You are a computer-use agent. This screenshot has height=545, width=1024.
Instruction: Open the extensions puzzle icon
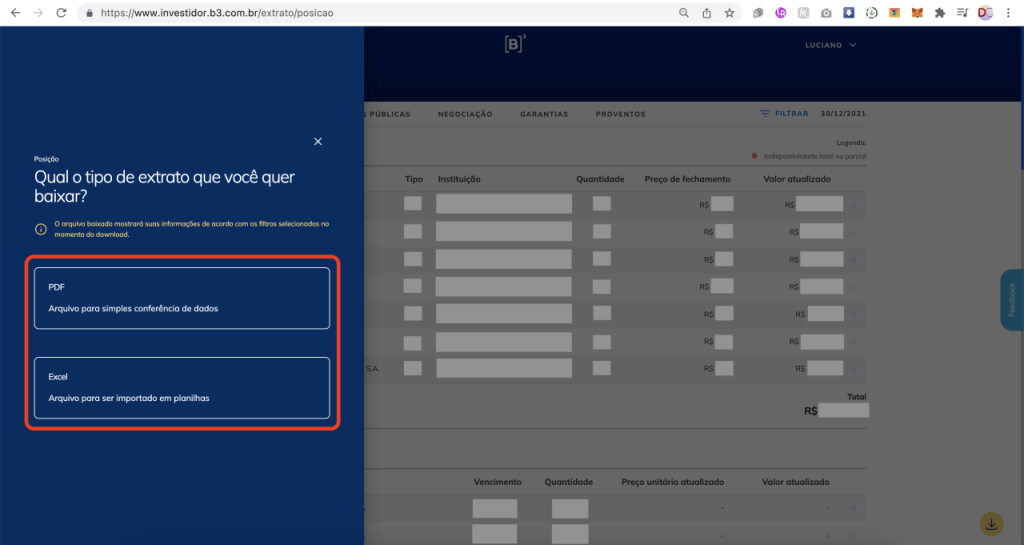pyautogui.click(x=940, y=13)
